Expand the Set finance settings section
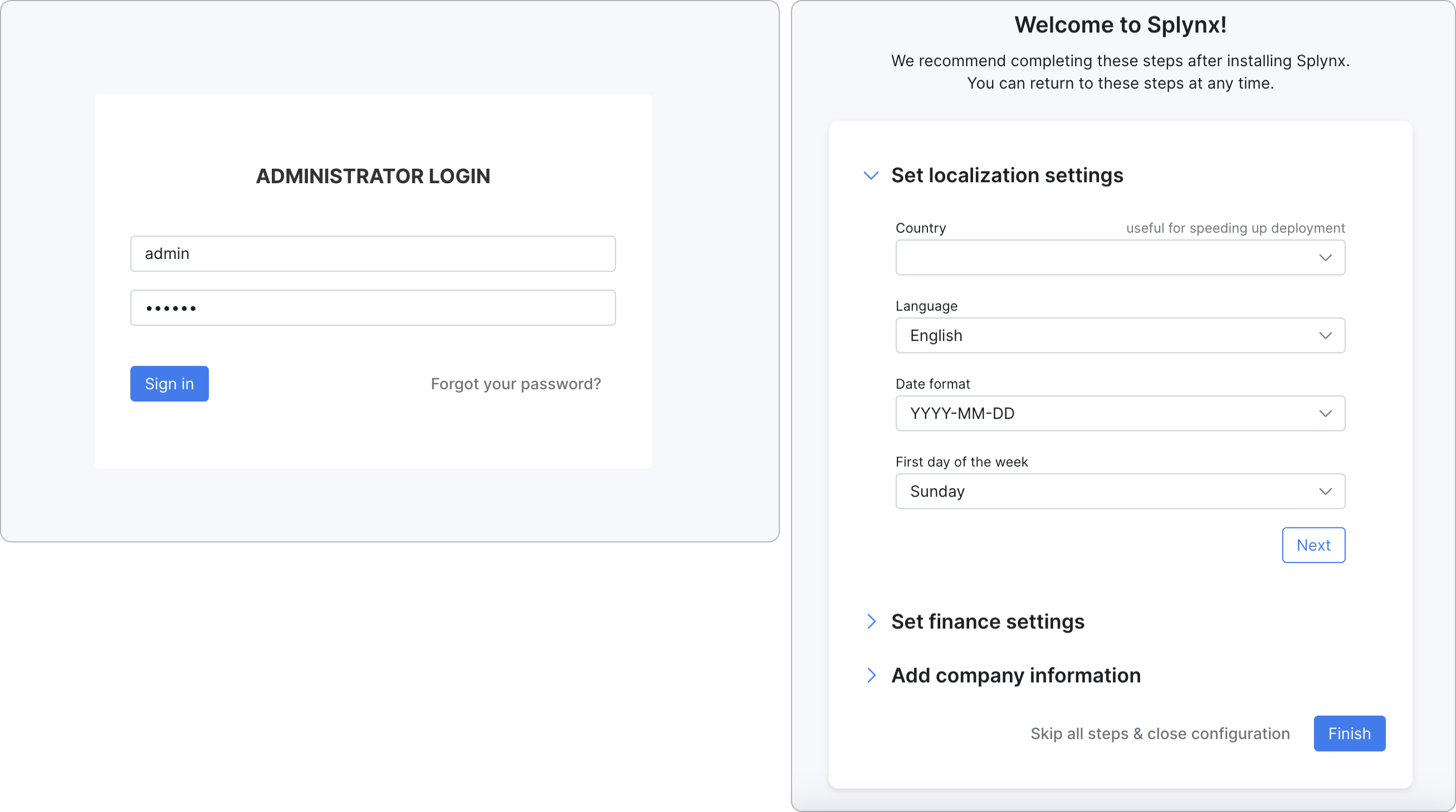 (988, 621)
